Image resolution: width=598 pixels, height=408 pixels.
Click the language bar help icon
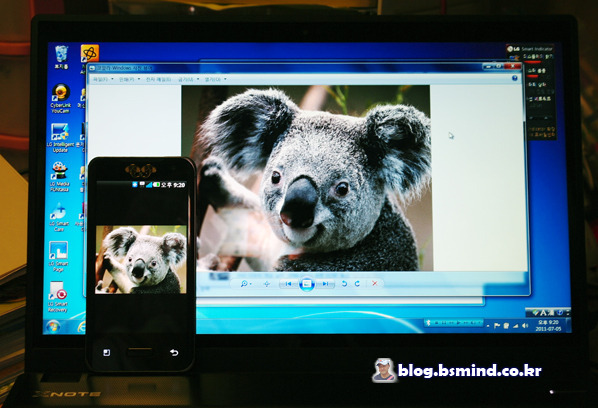coord(559,313)
